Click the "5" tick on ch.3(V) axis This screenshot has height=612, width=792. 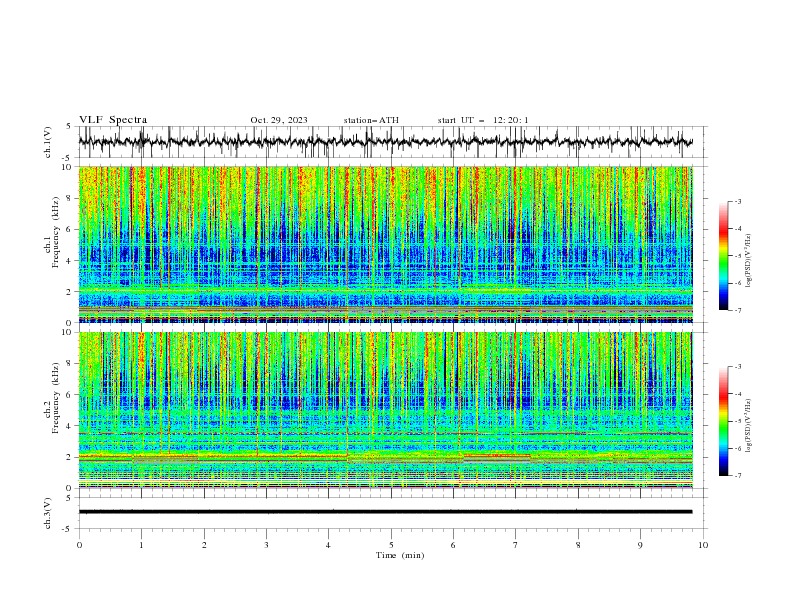coord(69,498)
